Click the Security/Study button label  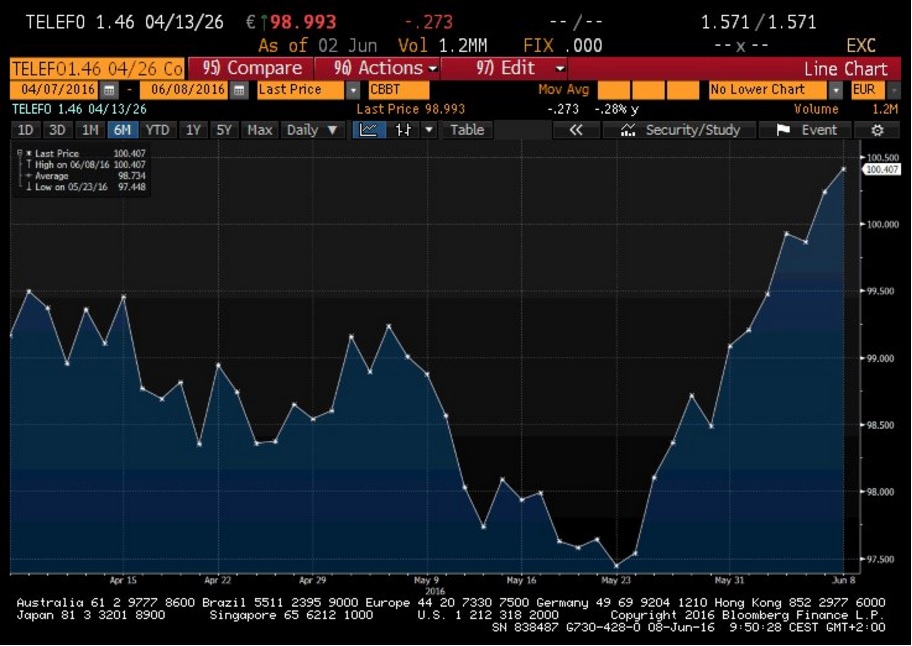[692, 130]
